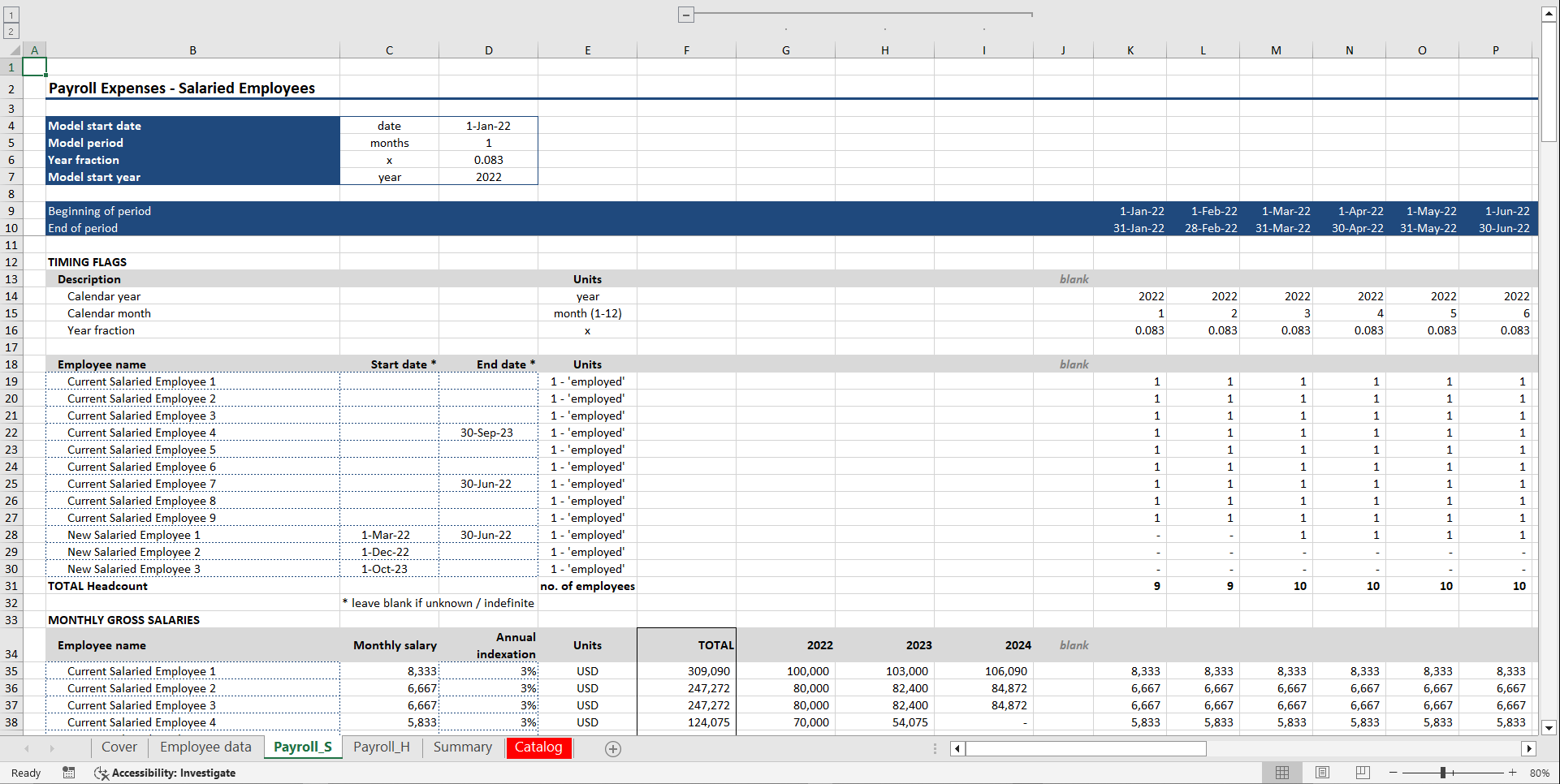
Task: Switch to Normal view in the status bar
Action: coord(1281,772)
